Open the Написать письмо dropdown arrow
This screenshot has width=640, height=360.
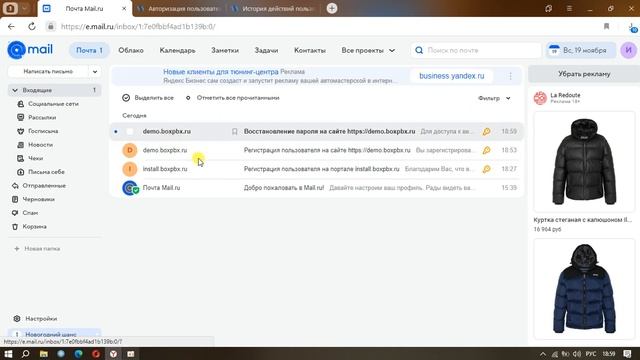pyautogui.click(x=95, y=71)
